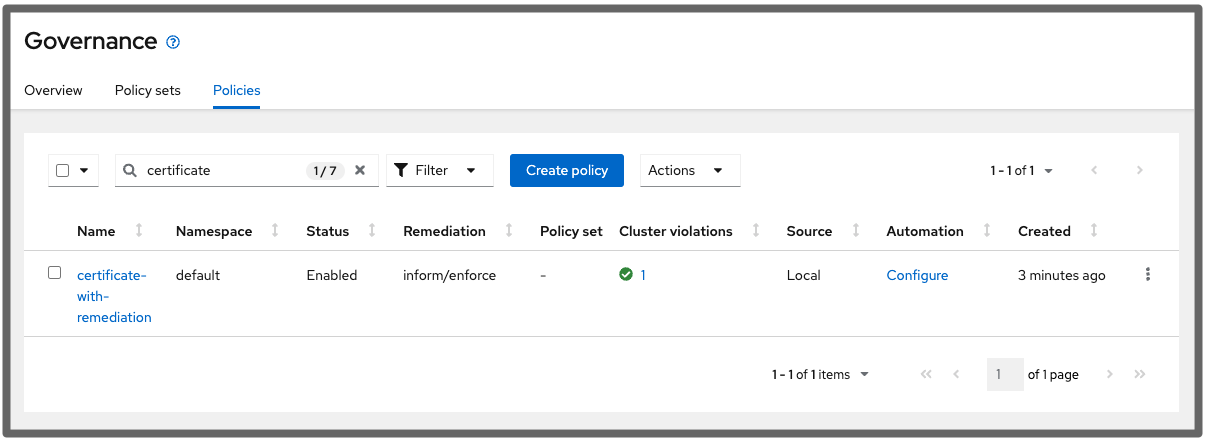Open the Configure automation link
The height and width of the screenshot is (442, 1209).
coord(917,275)
